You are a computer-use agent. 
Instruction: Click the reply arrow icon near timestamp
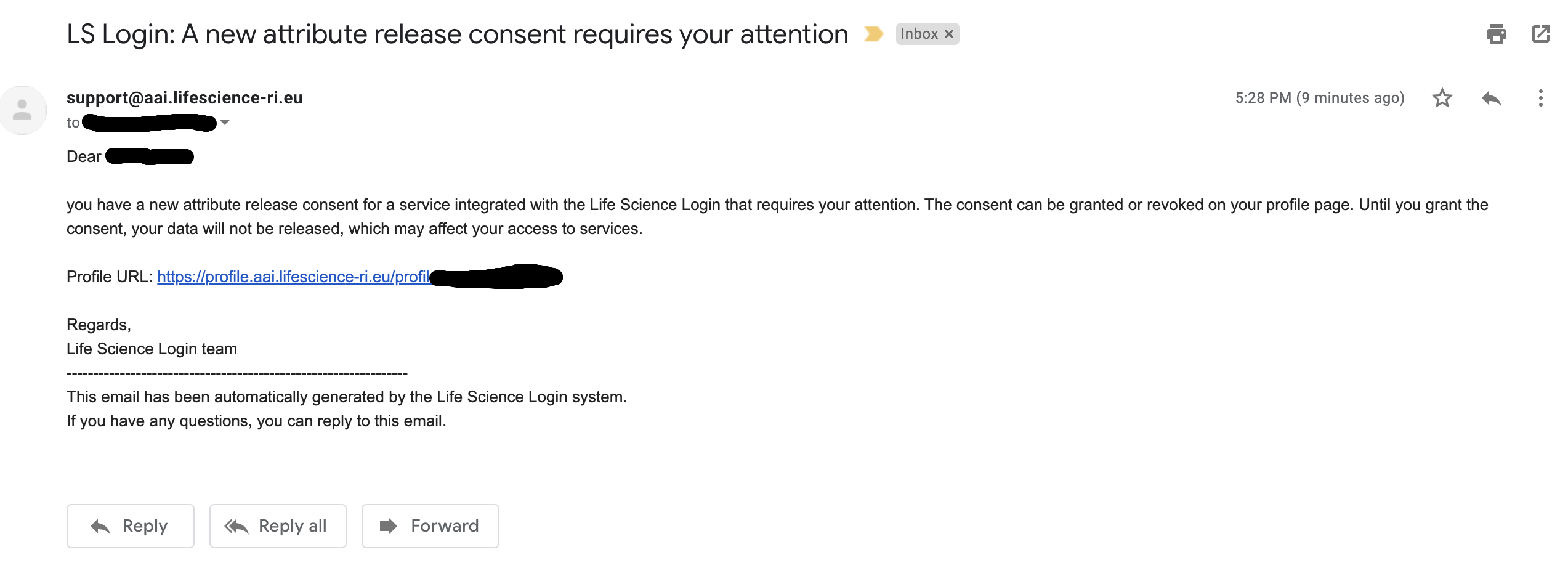[1491, 98]
